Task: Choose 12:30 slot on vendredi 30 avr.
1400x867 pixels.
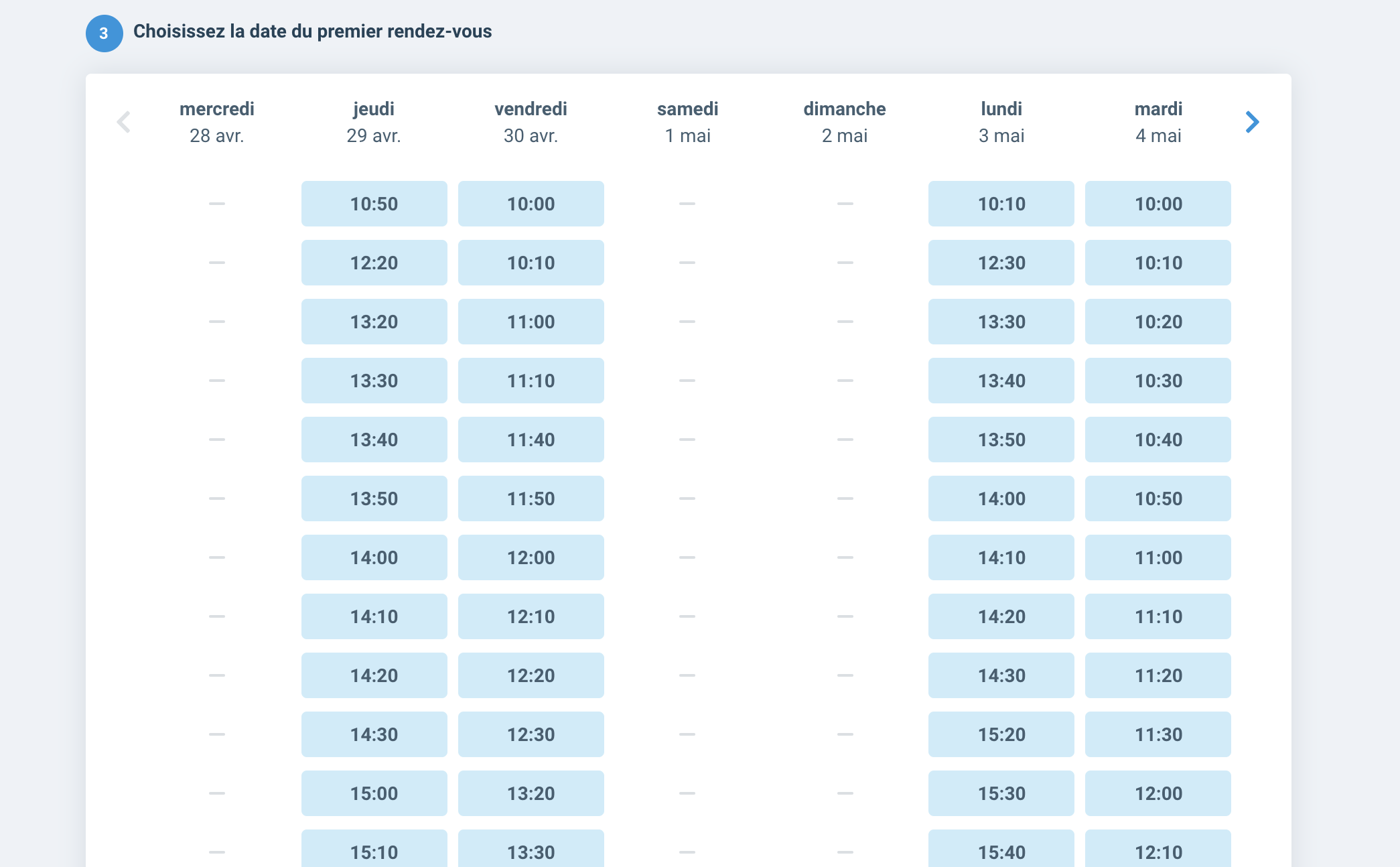Action: tap(531, 734)
